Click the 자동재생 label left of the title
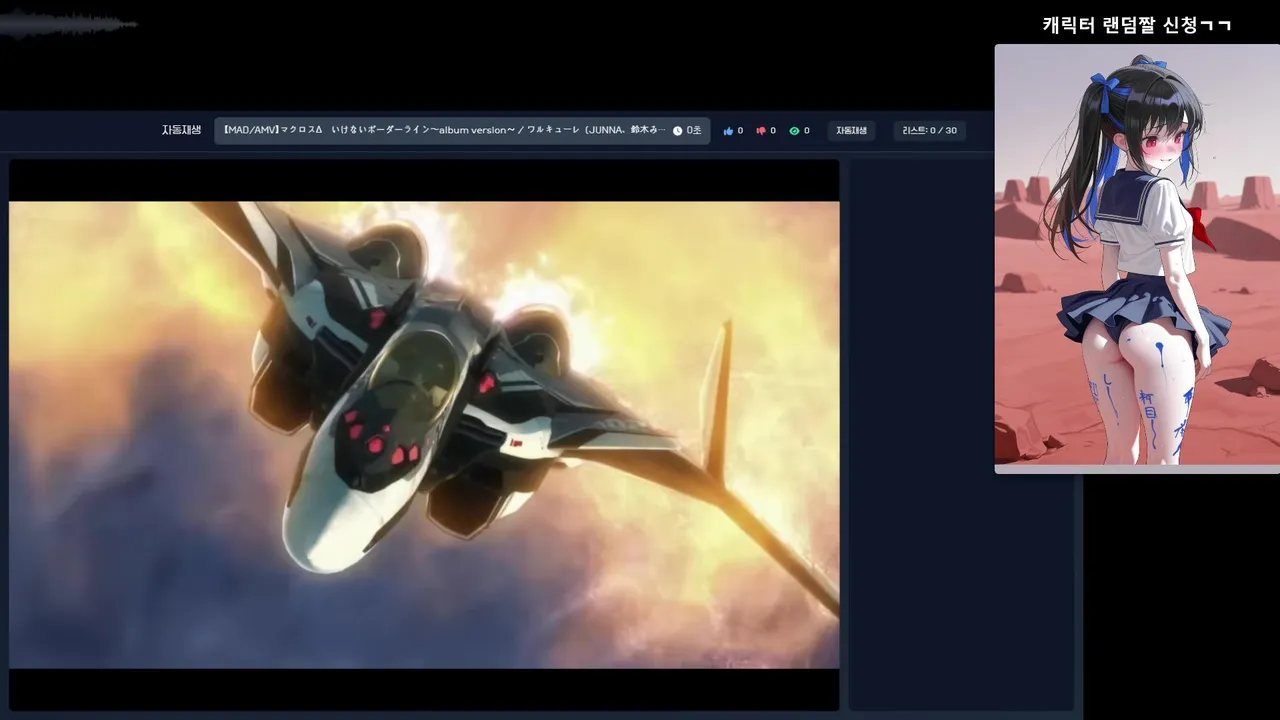Viewport: 1280px width, 720px height. click(x=181, y=130)
